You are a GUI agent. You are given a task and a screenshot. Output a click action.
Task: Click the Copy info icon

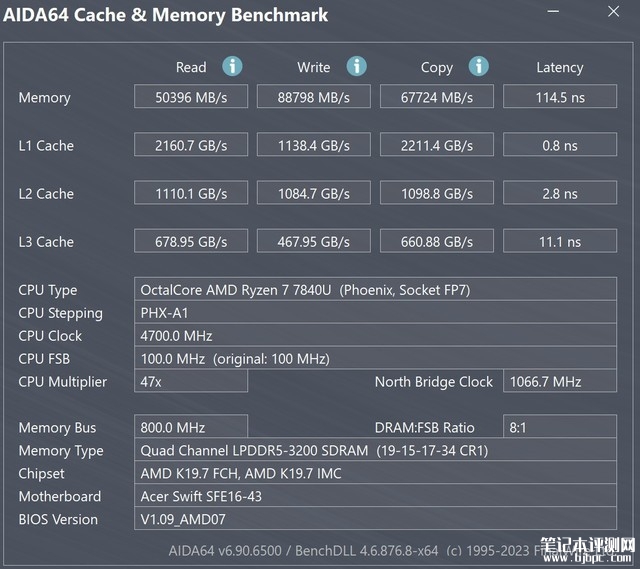pos(478,66)
